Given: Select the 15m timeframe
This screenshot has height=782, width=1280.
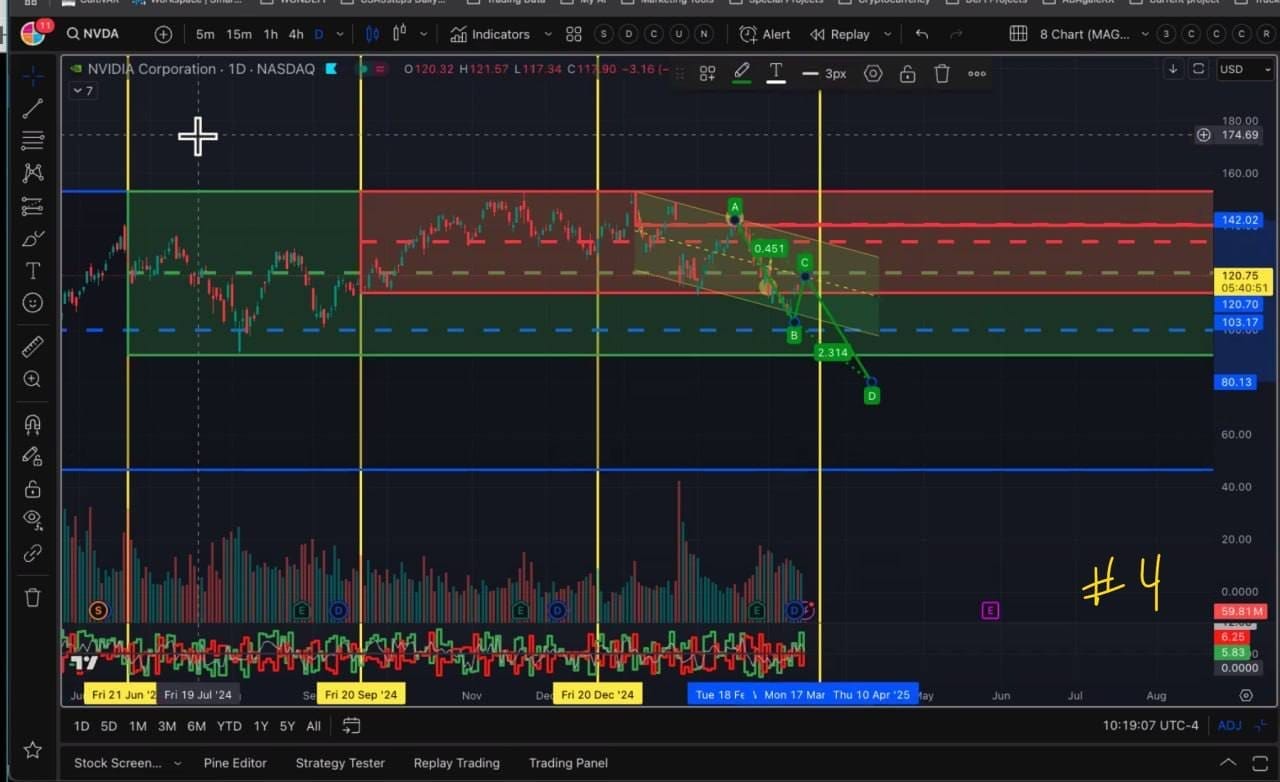Looking at the screenshot, I should (x=239, y=34).
